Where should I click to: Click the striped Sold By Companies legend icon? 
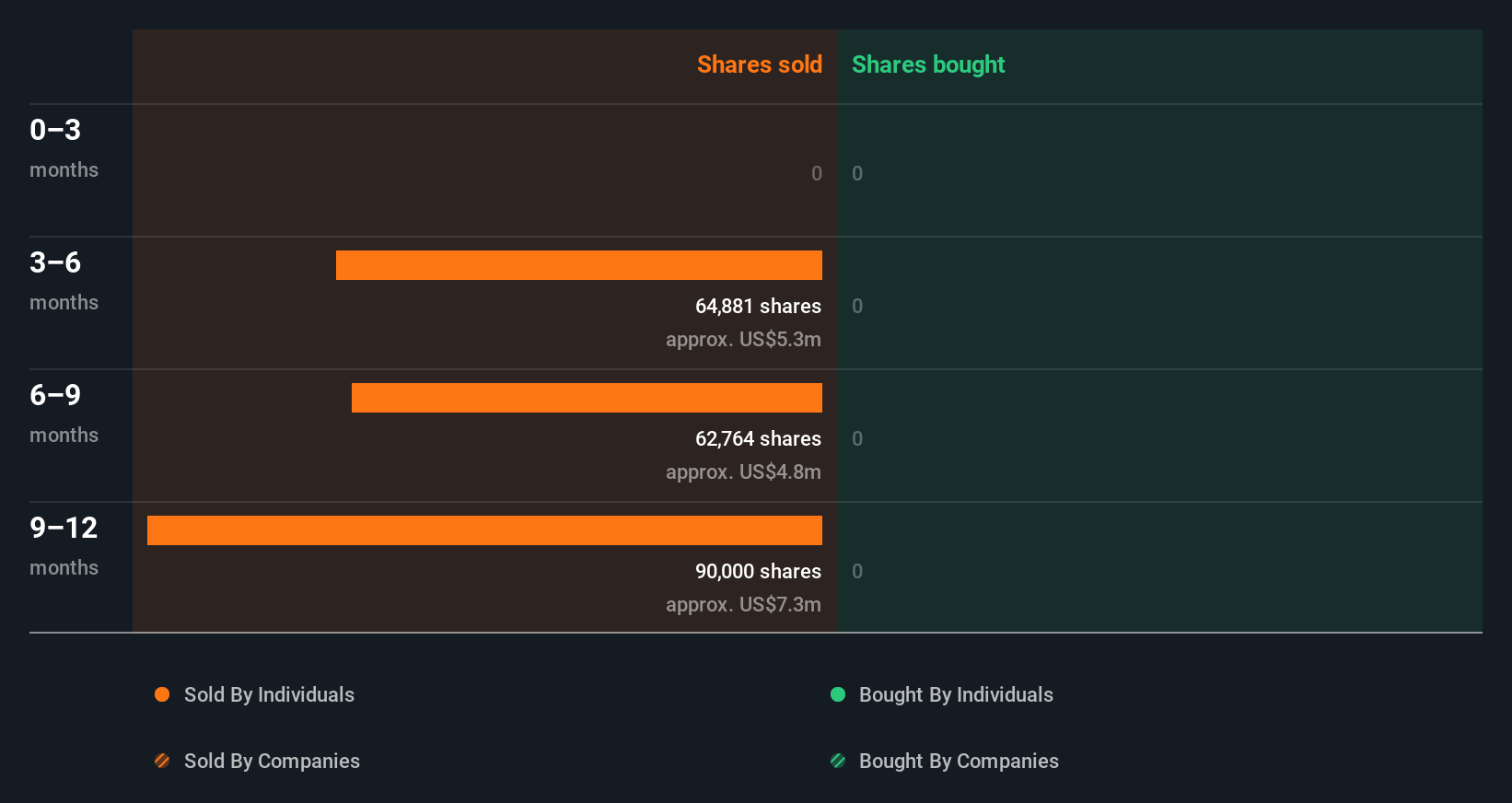coord(162,761)
